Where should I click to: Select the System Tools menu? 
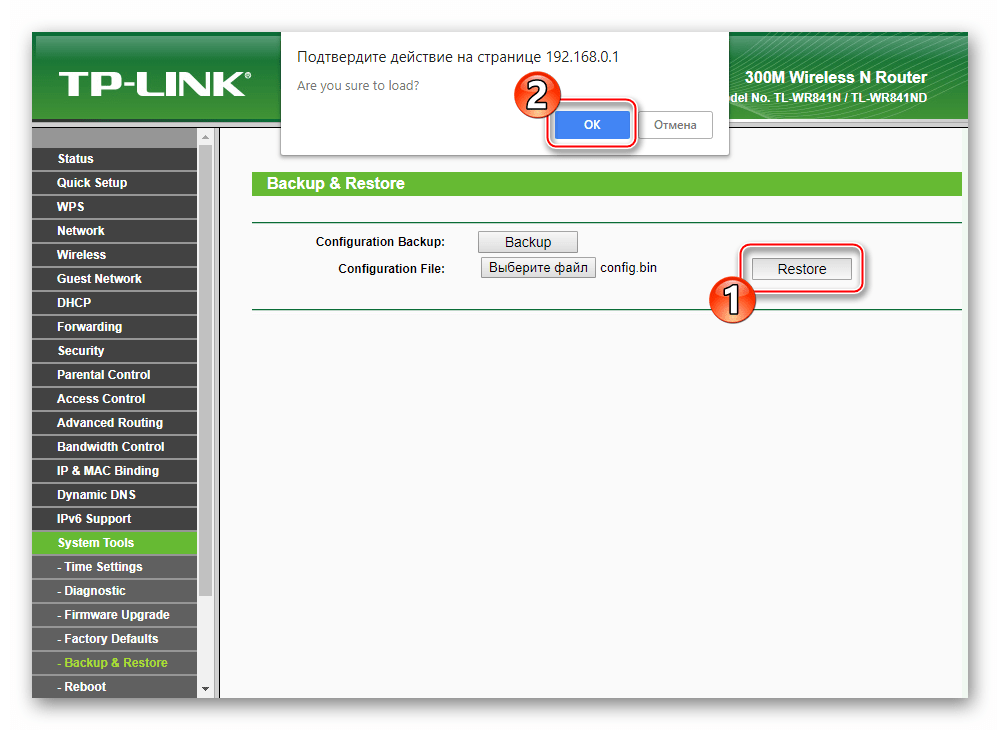[x=114, y=543]
